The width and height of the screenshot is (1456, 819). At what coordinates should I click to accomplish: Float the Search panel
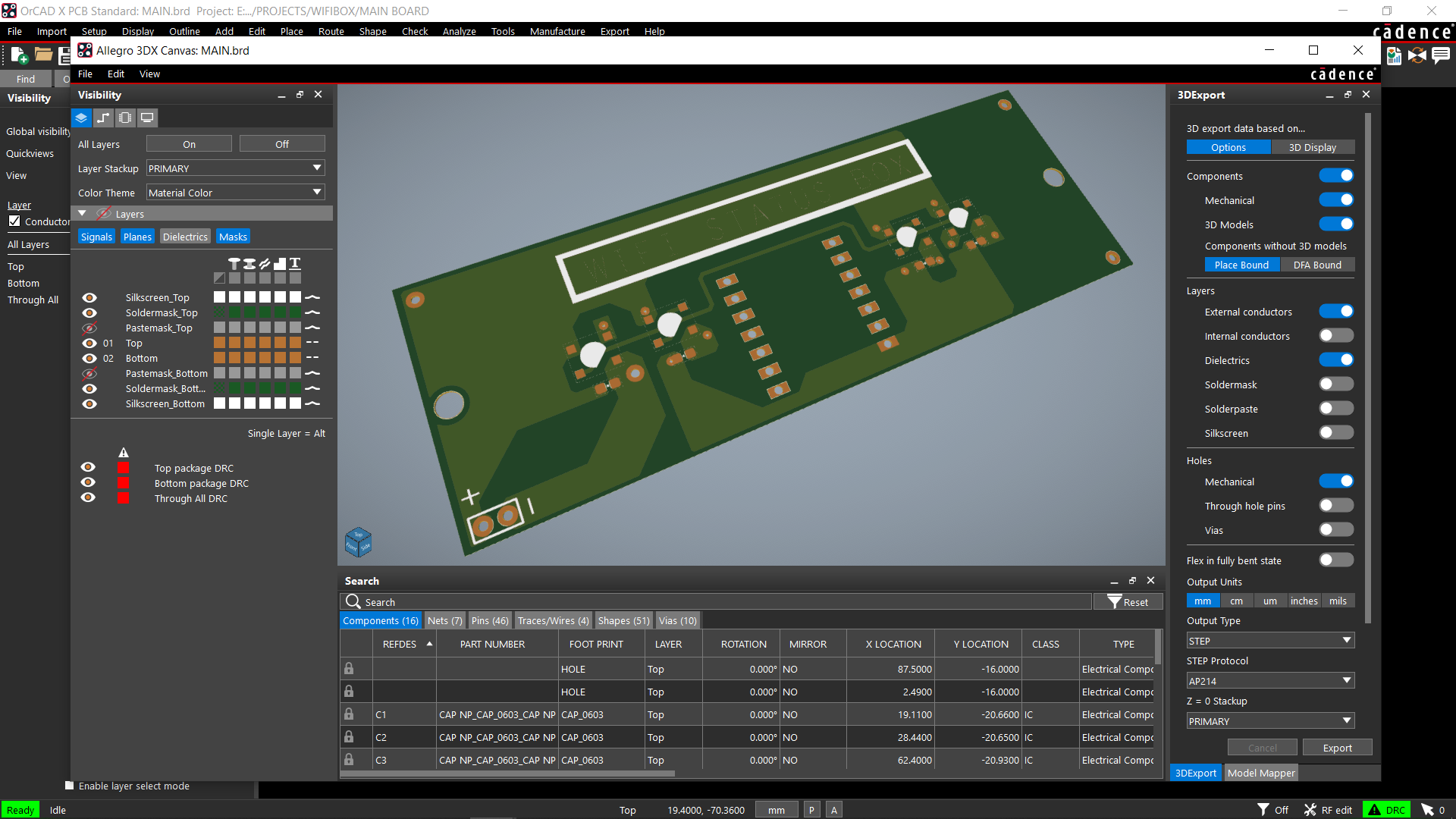tap(1132, 581)
